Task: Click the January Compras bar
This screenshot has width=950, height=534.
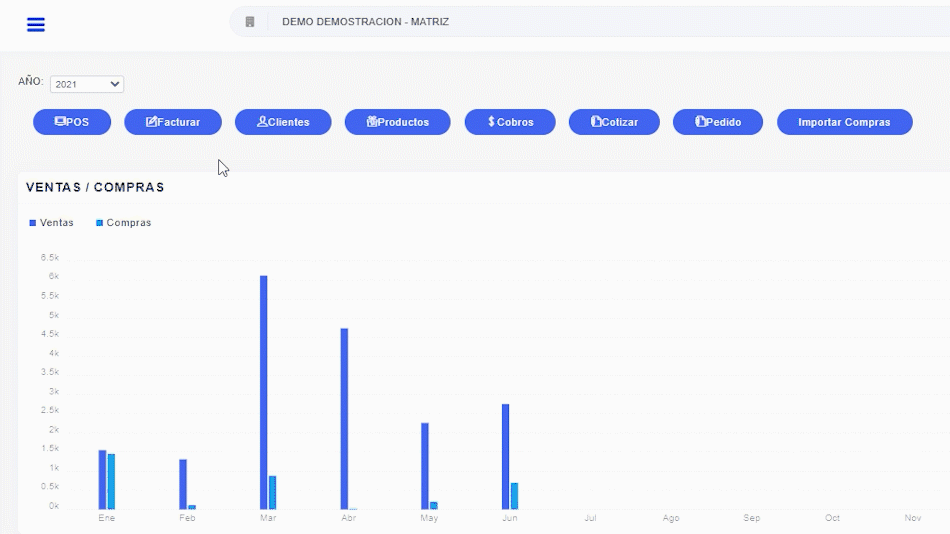Action: coord(111,481)
